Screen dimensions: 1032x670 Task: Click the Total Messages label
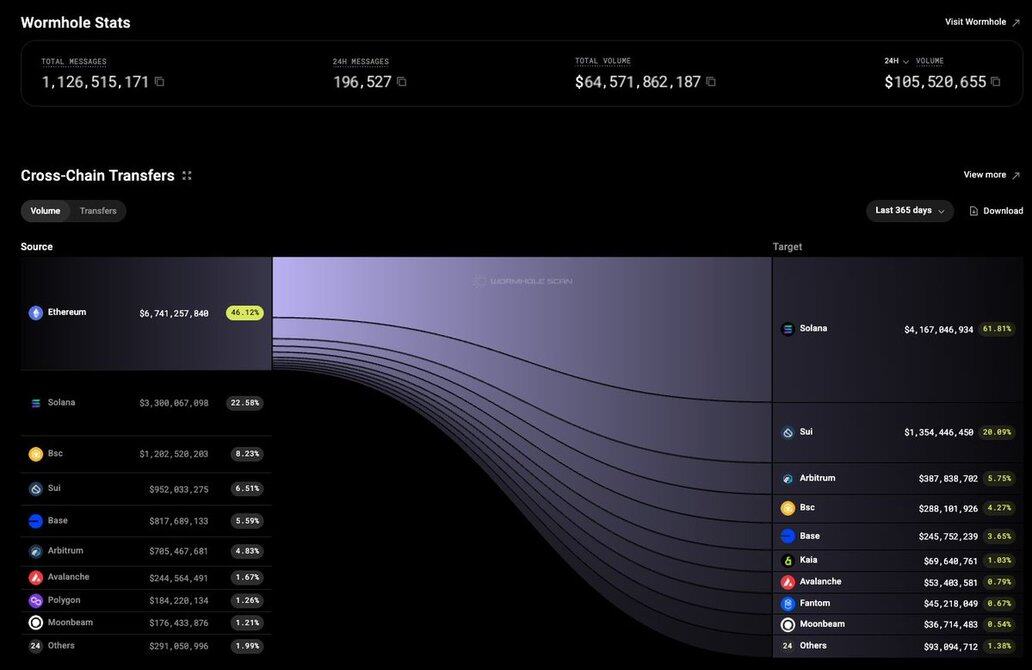click(74, 62)
